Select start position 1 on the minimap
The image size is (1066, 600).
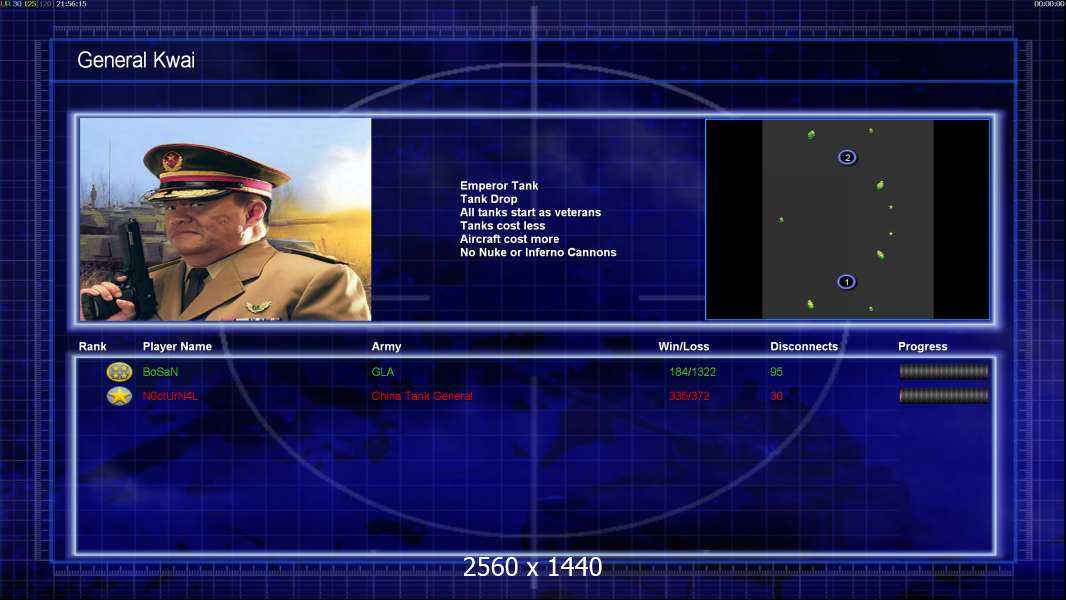click(x=846, y=281)
